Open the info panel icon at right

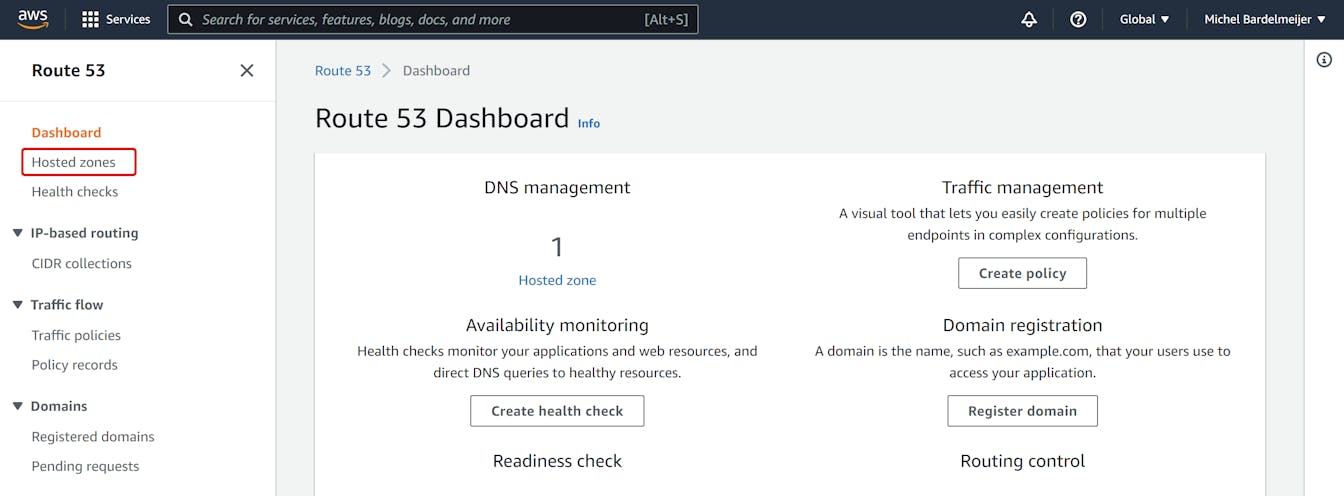[1324, 60]
